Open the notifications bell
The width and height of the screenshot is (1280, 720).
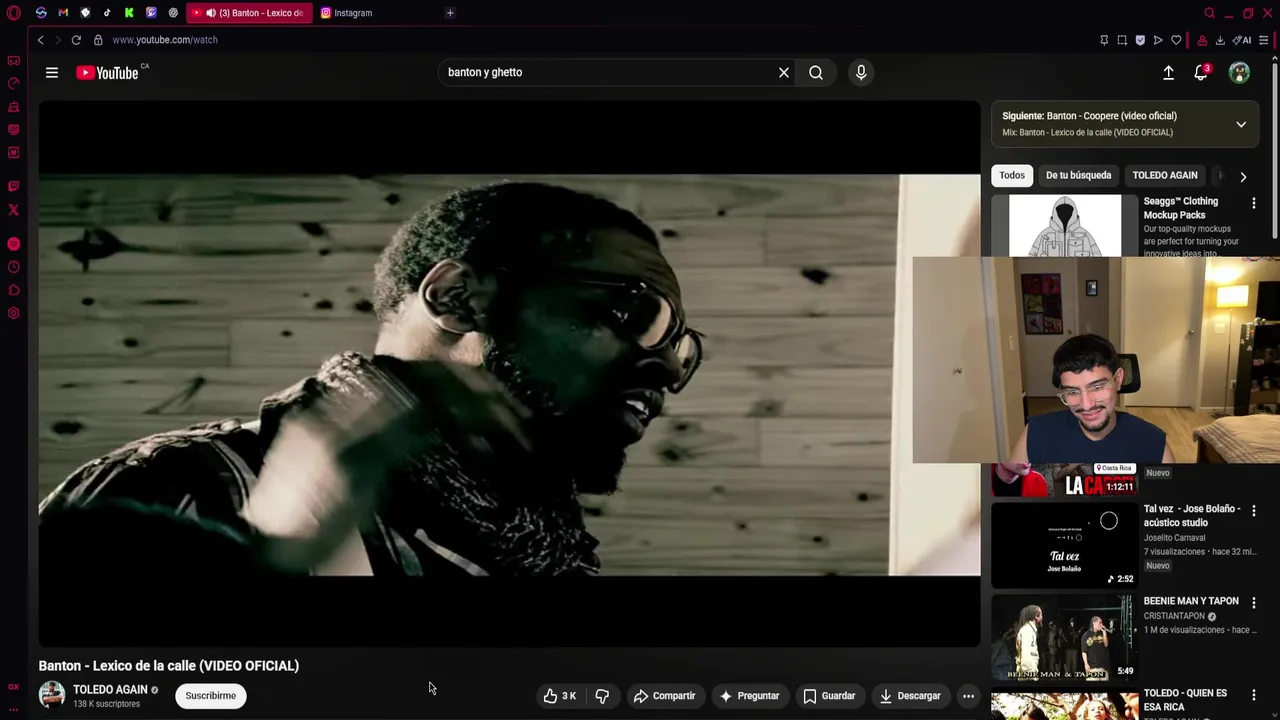pyautogui.click(x=1201, y=72)
